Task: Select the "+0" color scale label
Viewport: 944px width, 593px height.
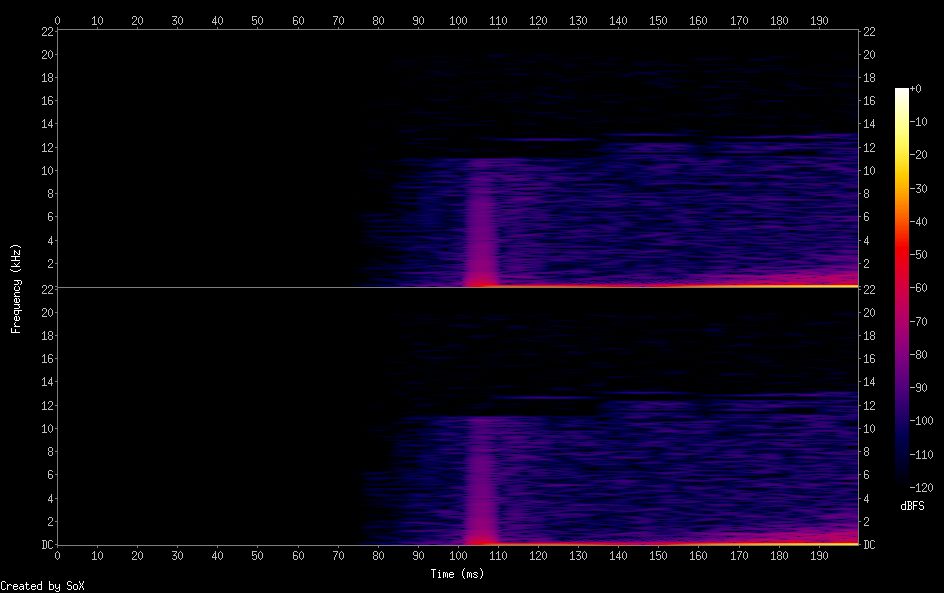Action: (x=916, y=88)
